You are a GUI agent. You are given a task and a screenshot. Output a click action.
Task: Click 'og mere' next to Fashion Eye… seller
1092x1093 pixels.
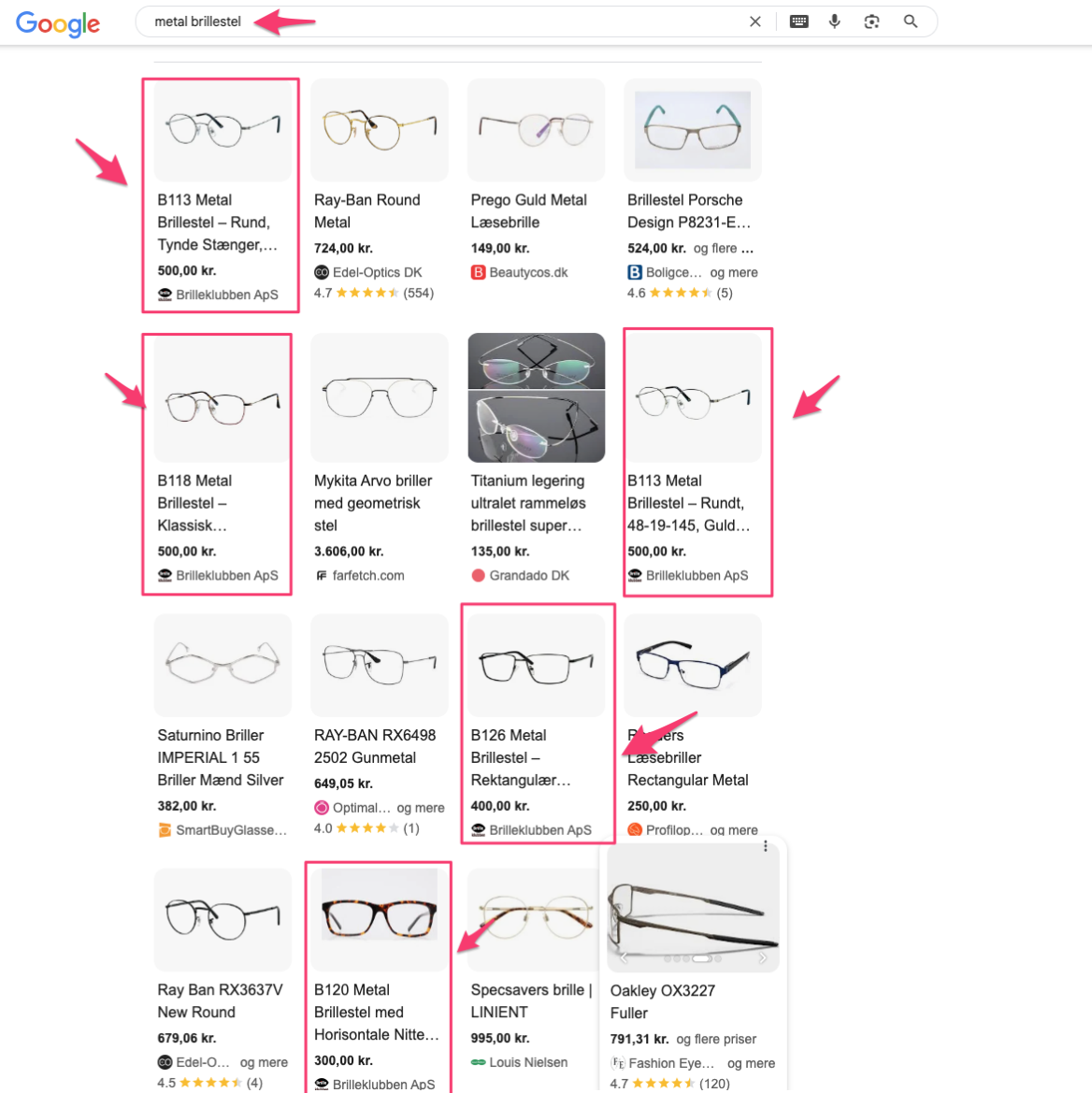click(752, 1064)
